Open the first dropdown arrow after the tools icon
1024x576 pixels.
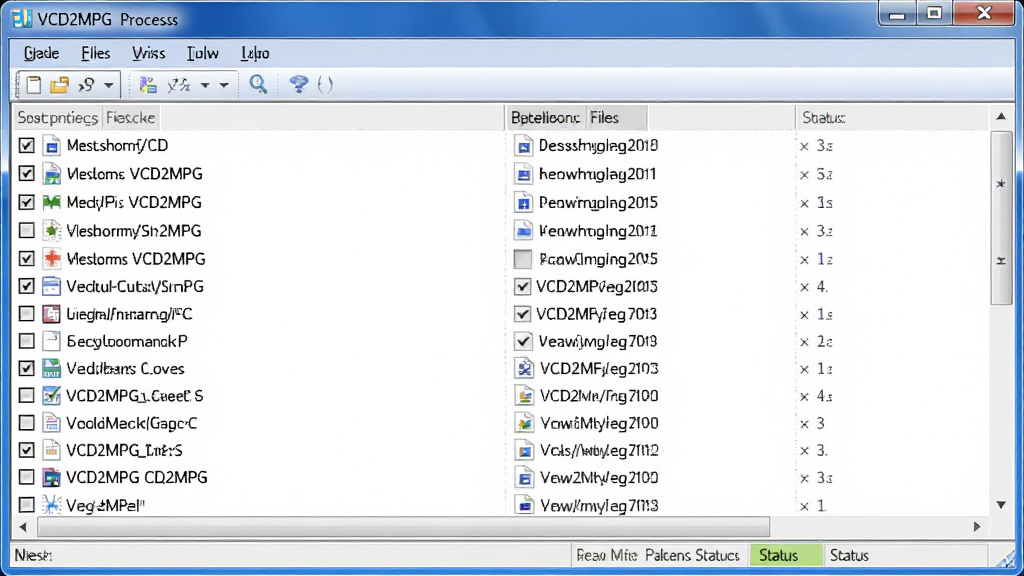205,85
